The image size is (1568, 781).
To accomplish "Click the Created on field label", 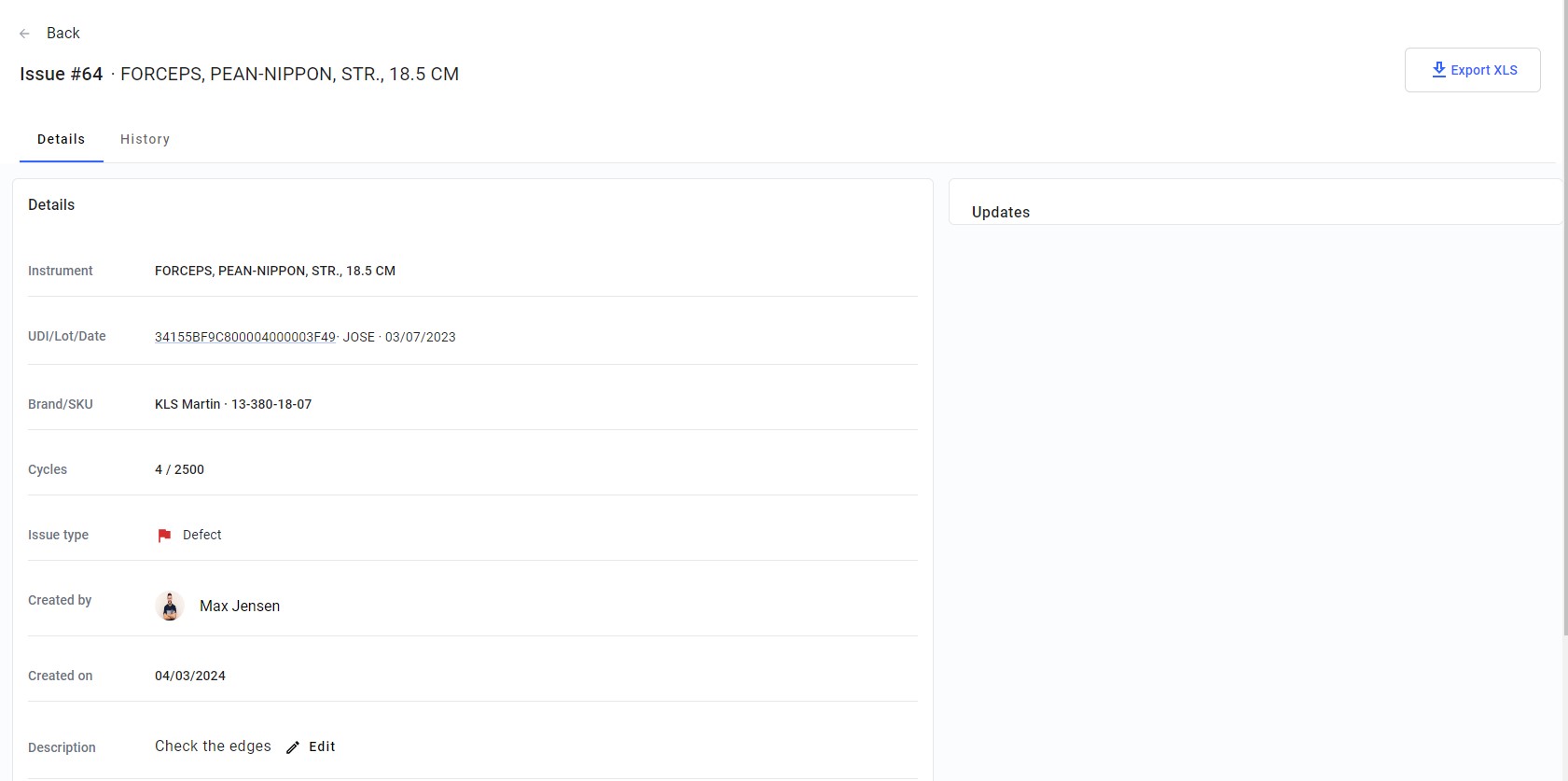I will click(61, 676).
